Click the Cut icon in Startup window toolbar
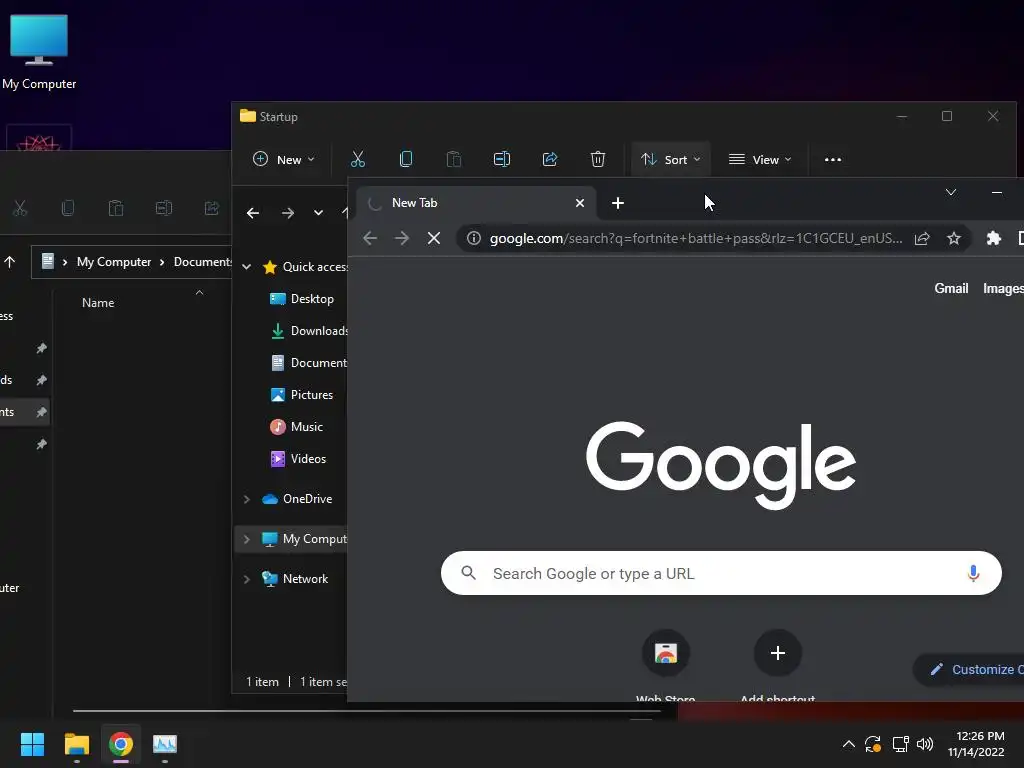1024x768 pixels. pos(358,159)
